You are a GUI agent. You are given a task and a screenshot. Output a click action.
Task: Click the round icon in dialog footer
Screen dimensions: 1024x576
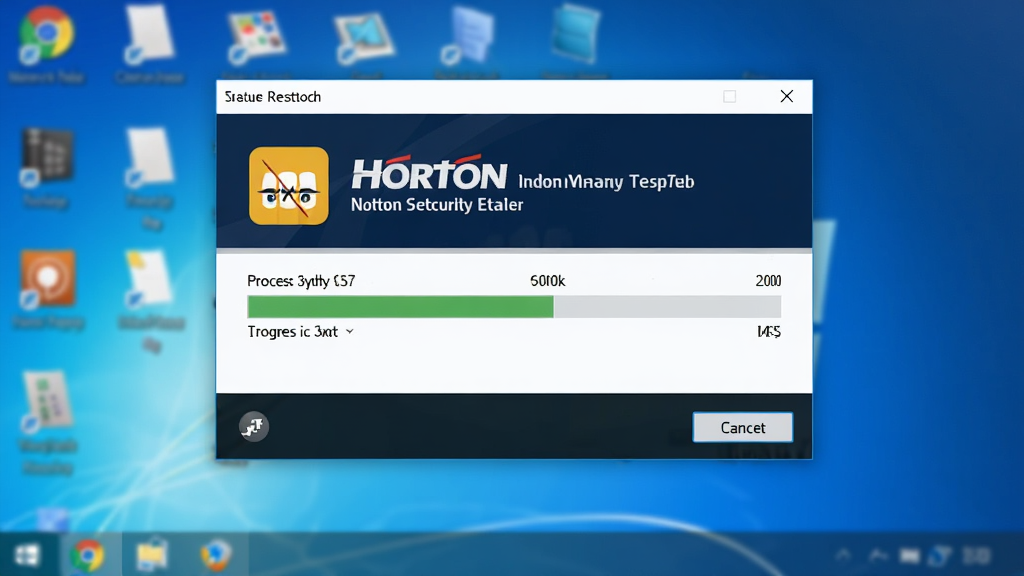click(x=253, y=427)
